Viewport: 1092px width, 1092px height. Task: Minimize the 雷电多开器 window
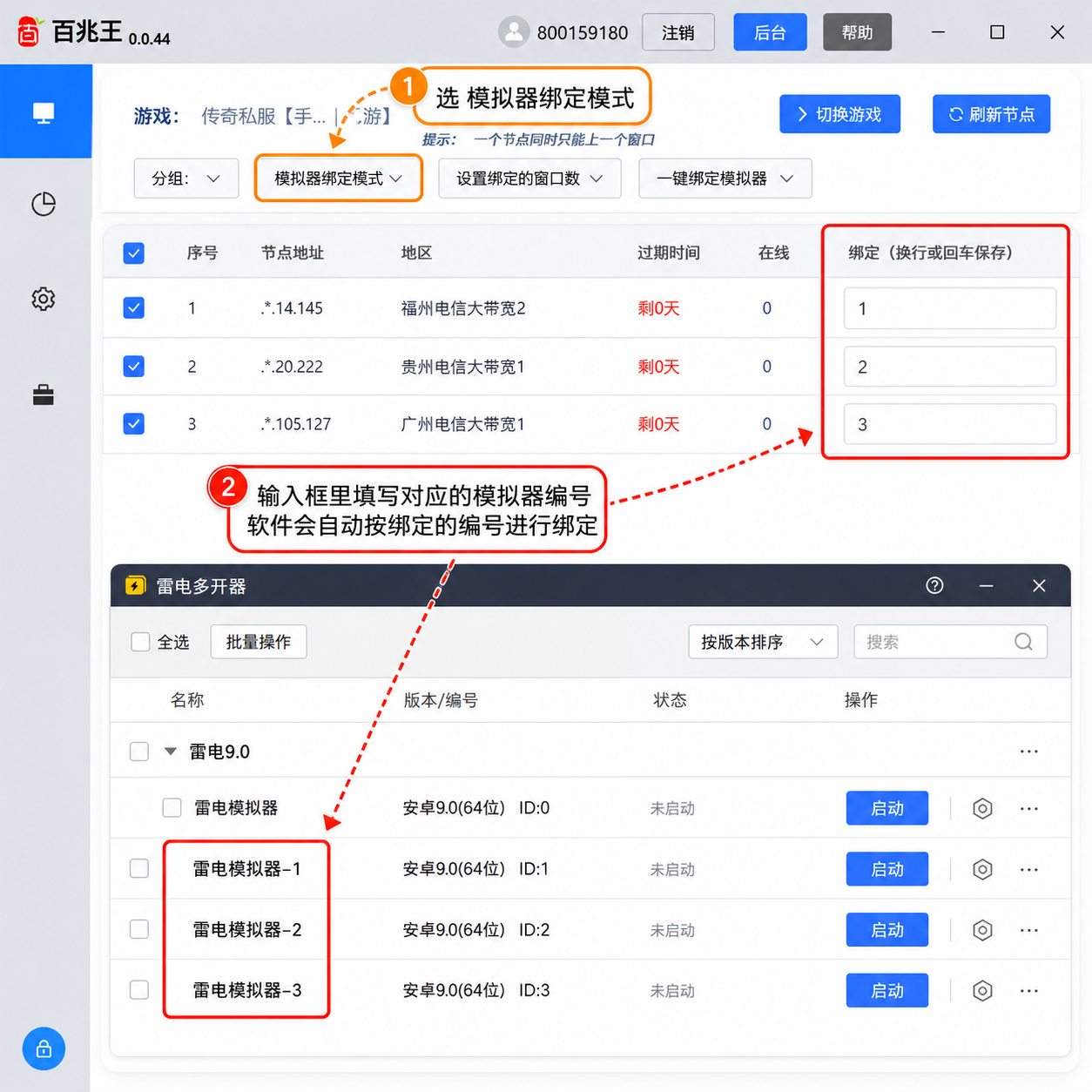(987, 585)
